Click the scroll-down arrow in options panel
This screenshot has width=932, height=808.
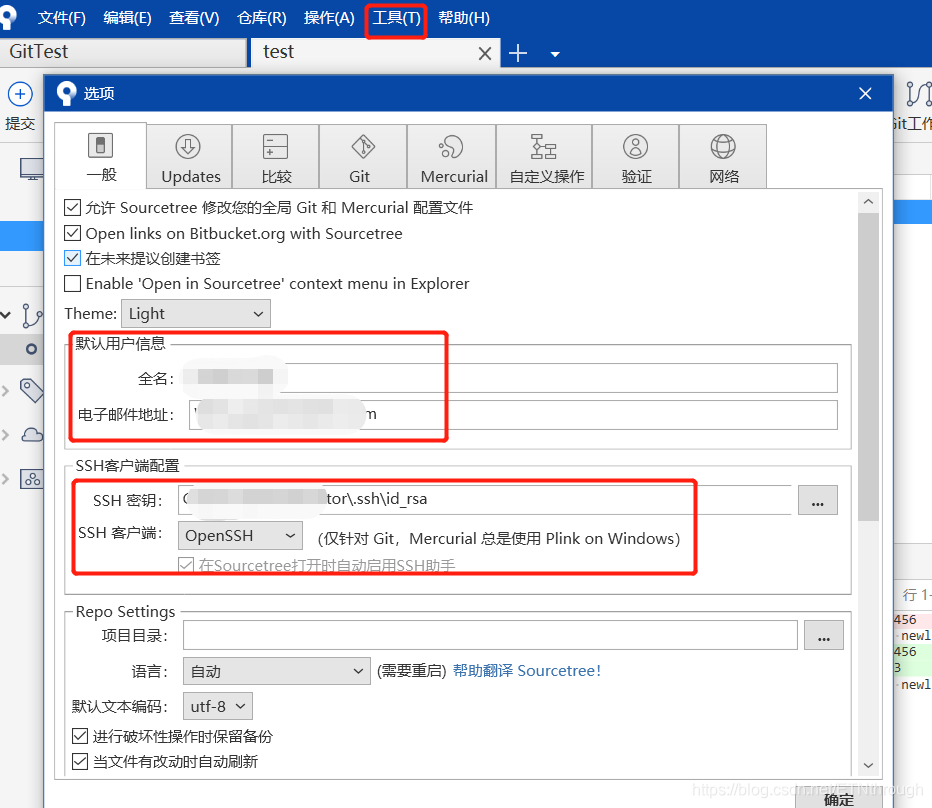click(x=868, y=765)
